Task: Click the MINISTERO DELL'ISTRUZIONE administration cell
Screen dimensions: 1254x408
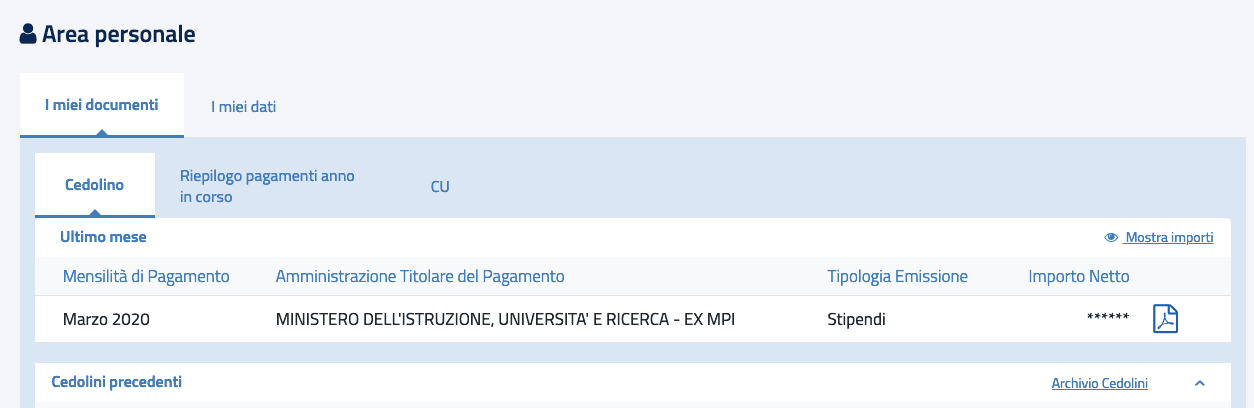Action: [511, 320]
